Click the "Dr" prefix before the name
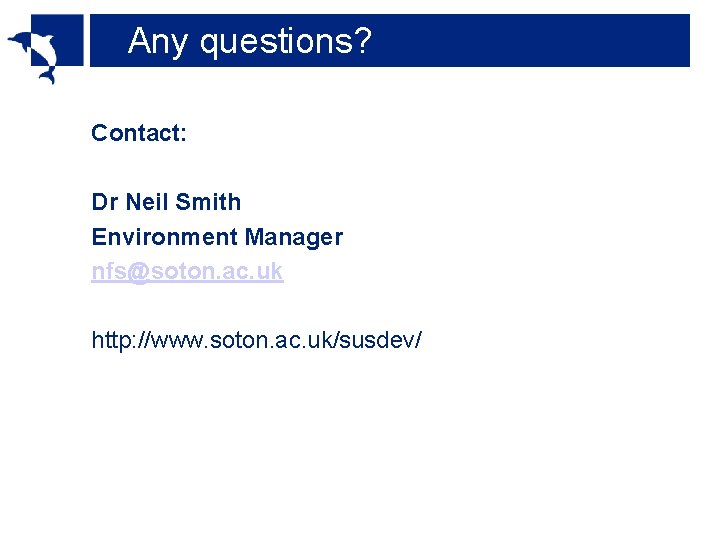The image size is (720, 540). coord(105,202)
